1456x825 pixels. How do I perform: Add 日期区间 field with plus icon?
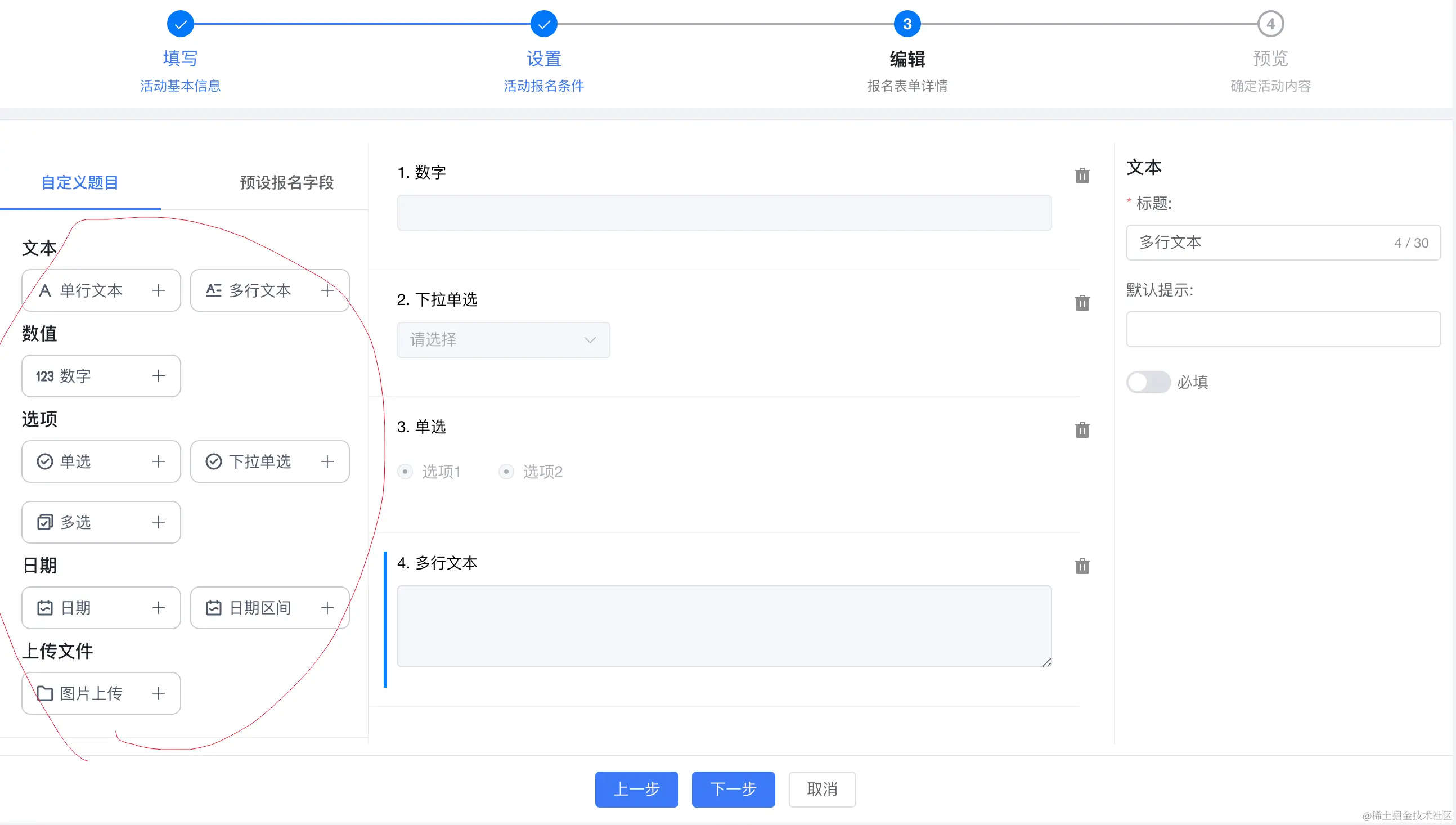(327, 608)
